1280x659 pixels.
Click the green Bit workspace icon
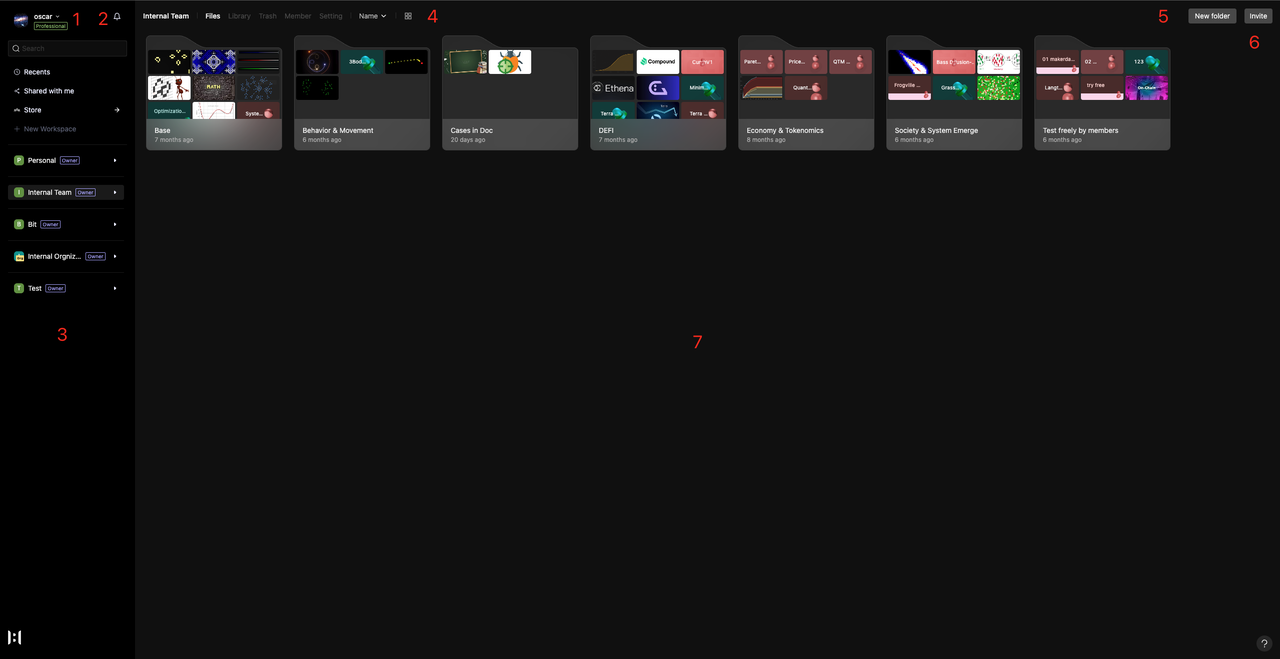pyautogui.click(x=19, y=224)
